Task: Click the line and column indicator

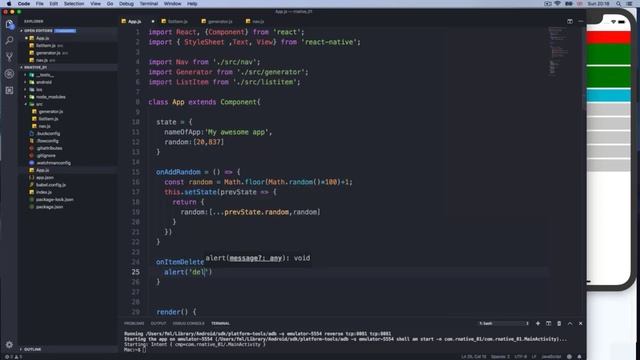Action: point(473,357)
